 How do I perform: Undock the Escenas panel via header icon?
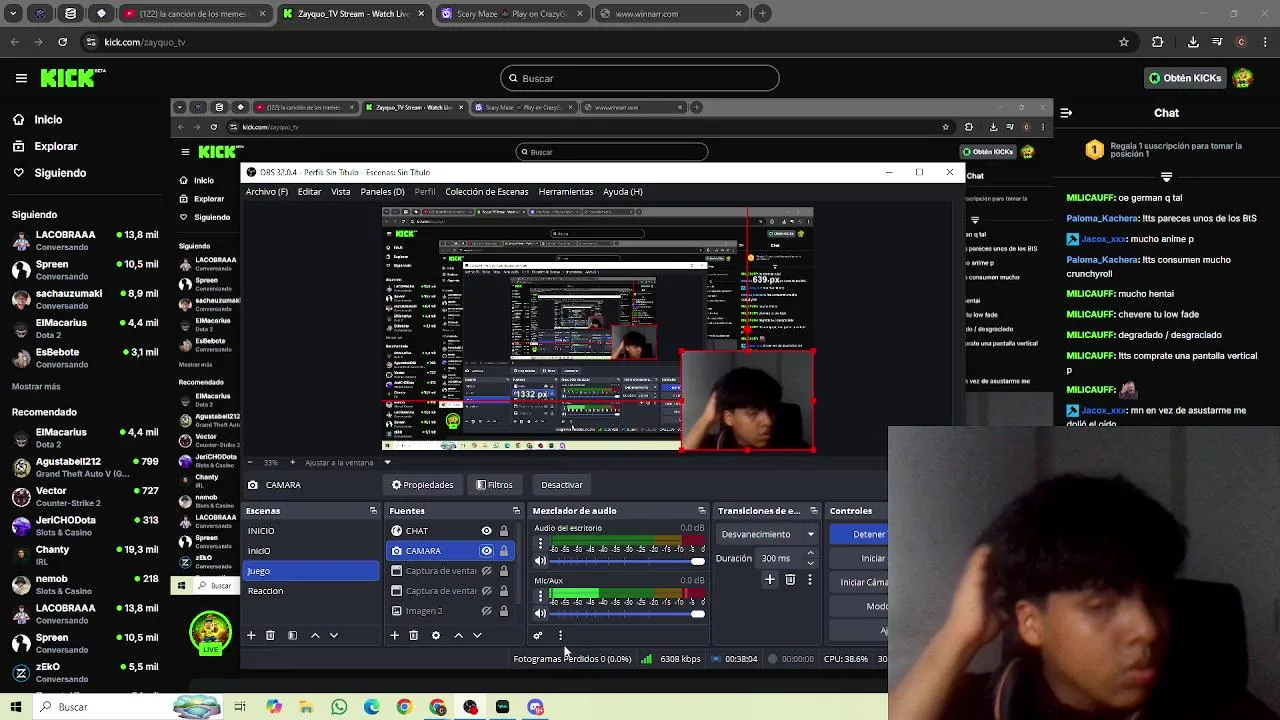click(373, 511)
